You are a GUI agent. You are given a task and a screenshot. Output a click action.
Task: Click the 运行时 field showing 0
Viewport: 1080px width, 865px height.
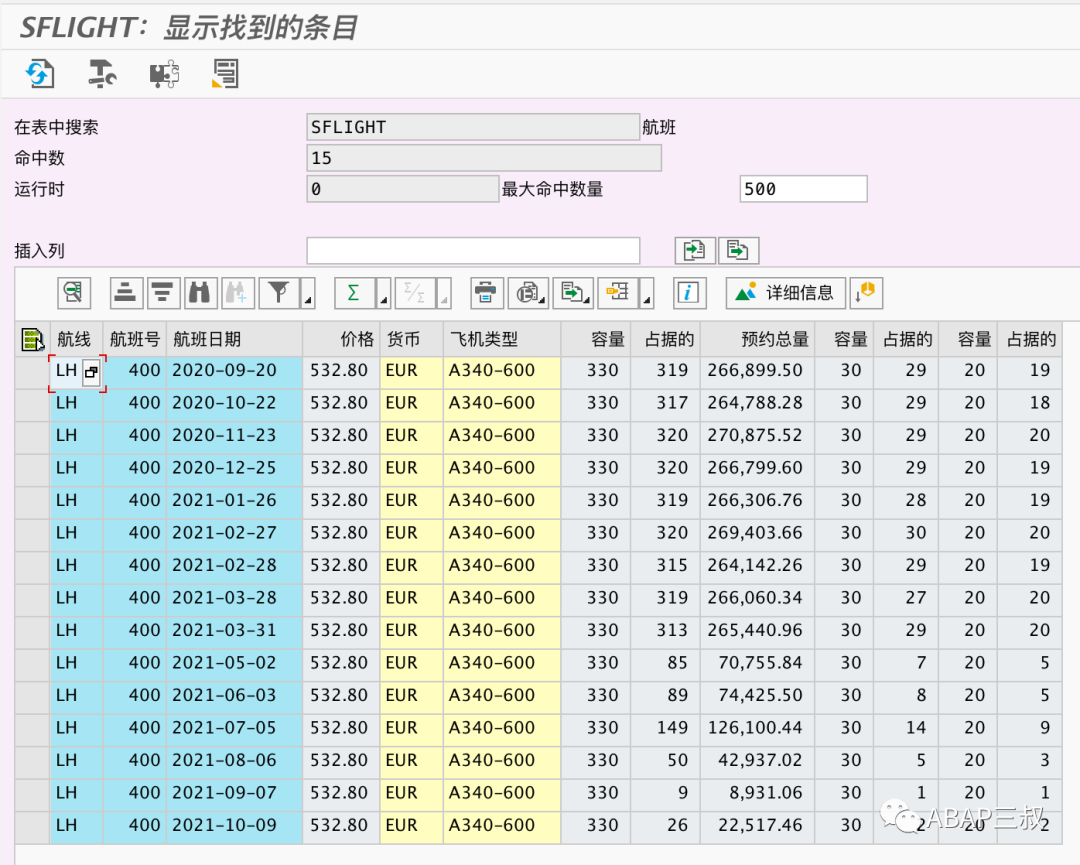point(403,189)
